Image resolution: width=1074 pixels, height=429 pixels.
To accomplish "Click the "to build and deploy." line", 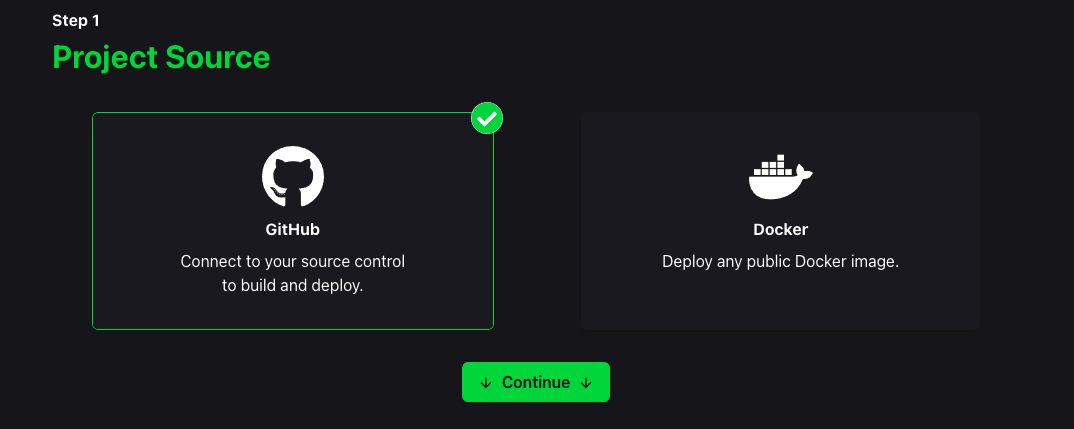I will point(293,285).
